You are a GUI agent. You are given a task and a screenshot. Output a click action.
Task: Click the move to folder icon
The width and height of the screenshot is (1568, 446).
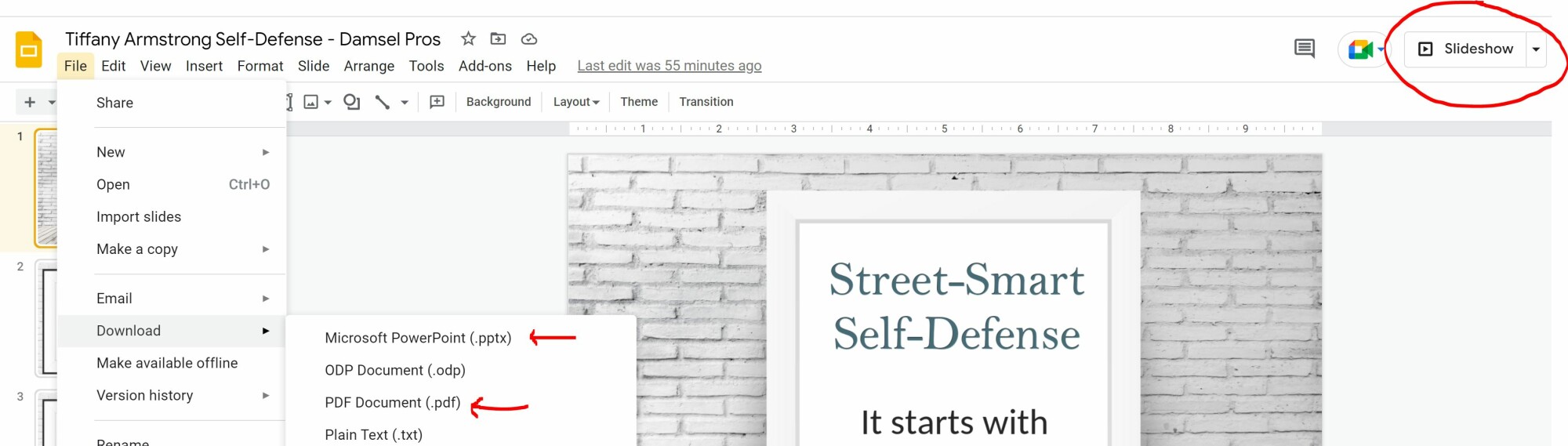(498, 38)
